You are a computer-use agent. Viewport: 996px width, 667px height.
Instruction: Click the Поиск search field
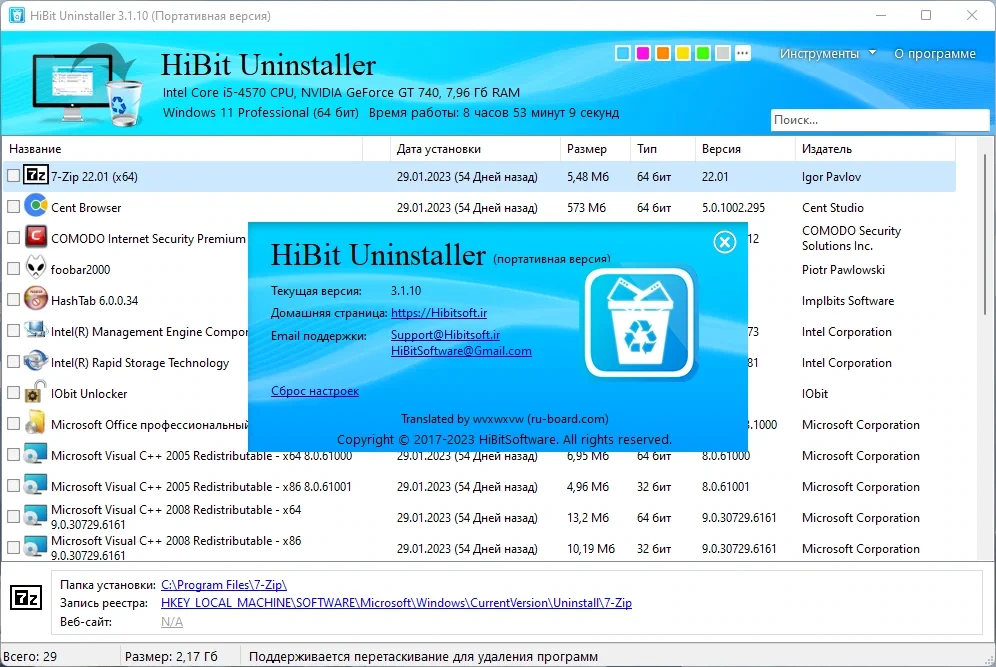click(880, 119)
